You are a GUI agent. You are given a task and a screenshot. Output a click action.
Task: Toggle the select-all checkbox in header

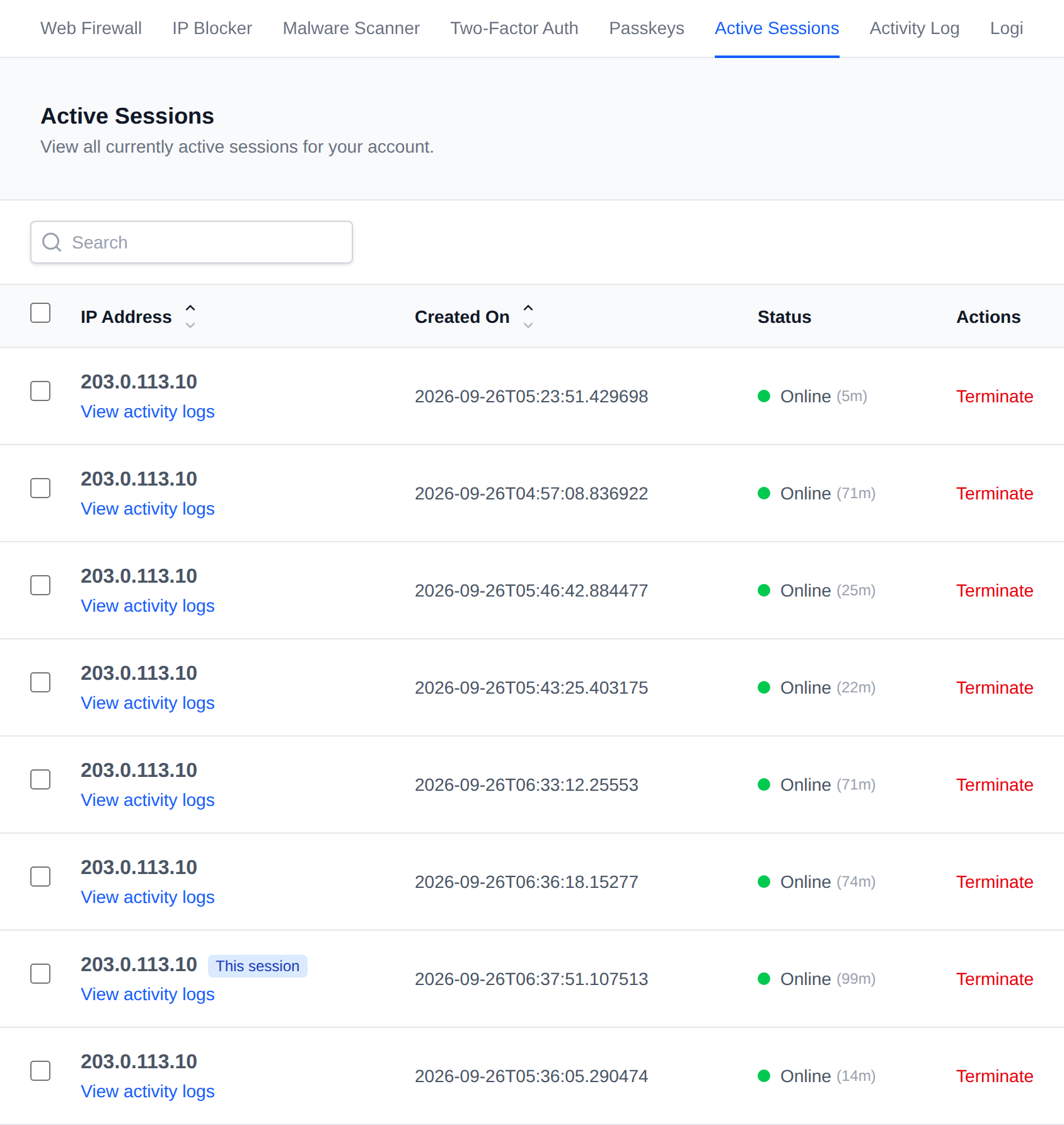click(40, 313)
